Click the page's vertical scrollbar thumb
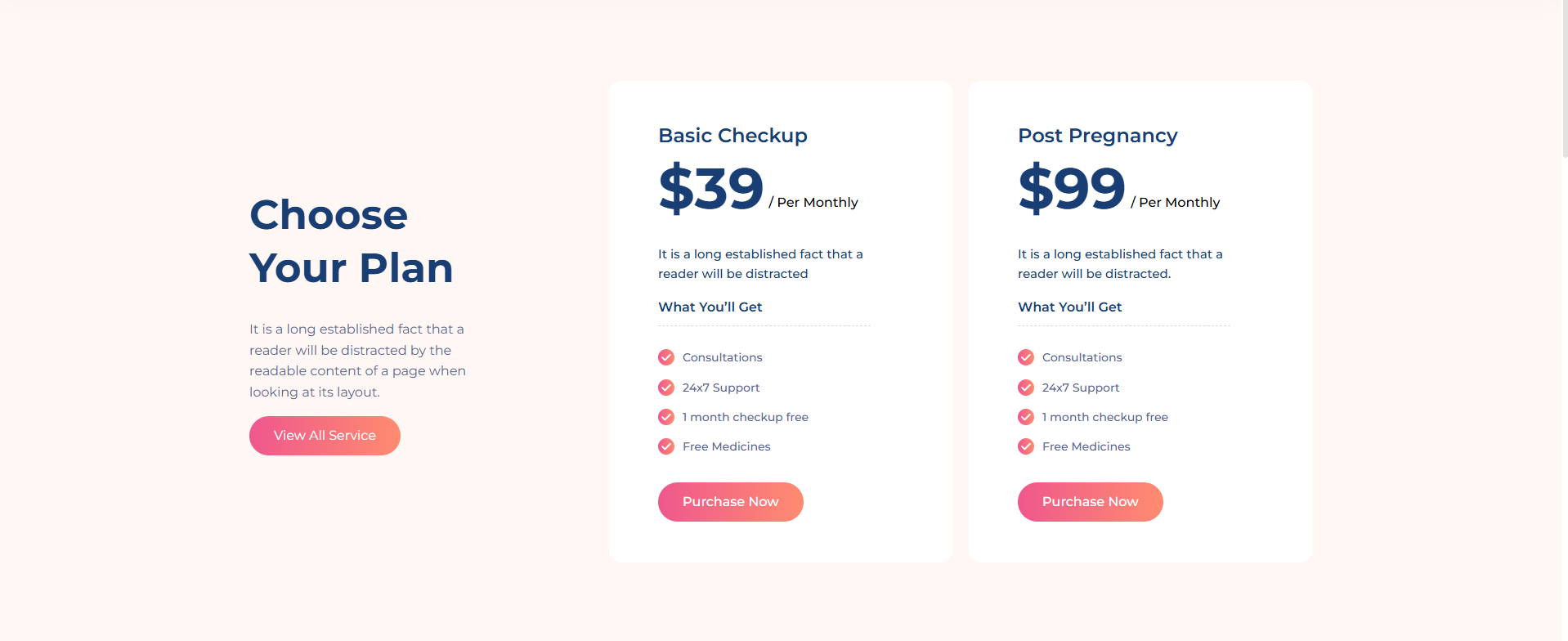1568x641 pixels. (x=1564, y=78)
